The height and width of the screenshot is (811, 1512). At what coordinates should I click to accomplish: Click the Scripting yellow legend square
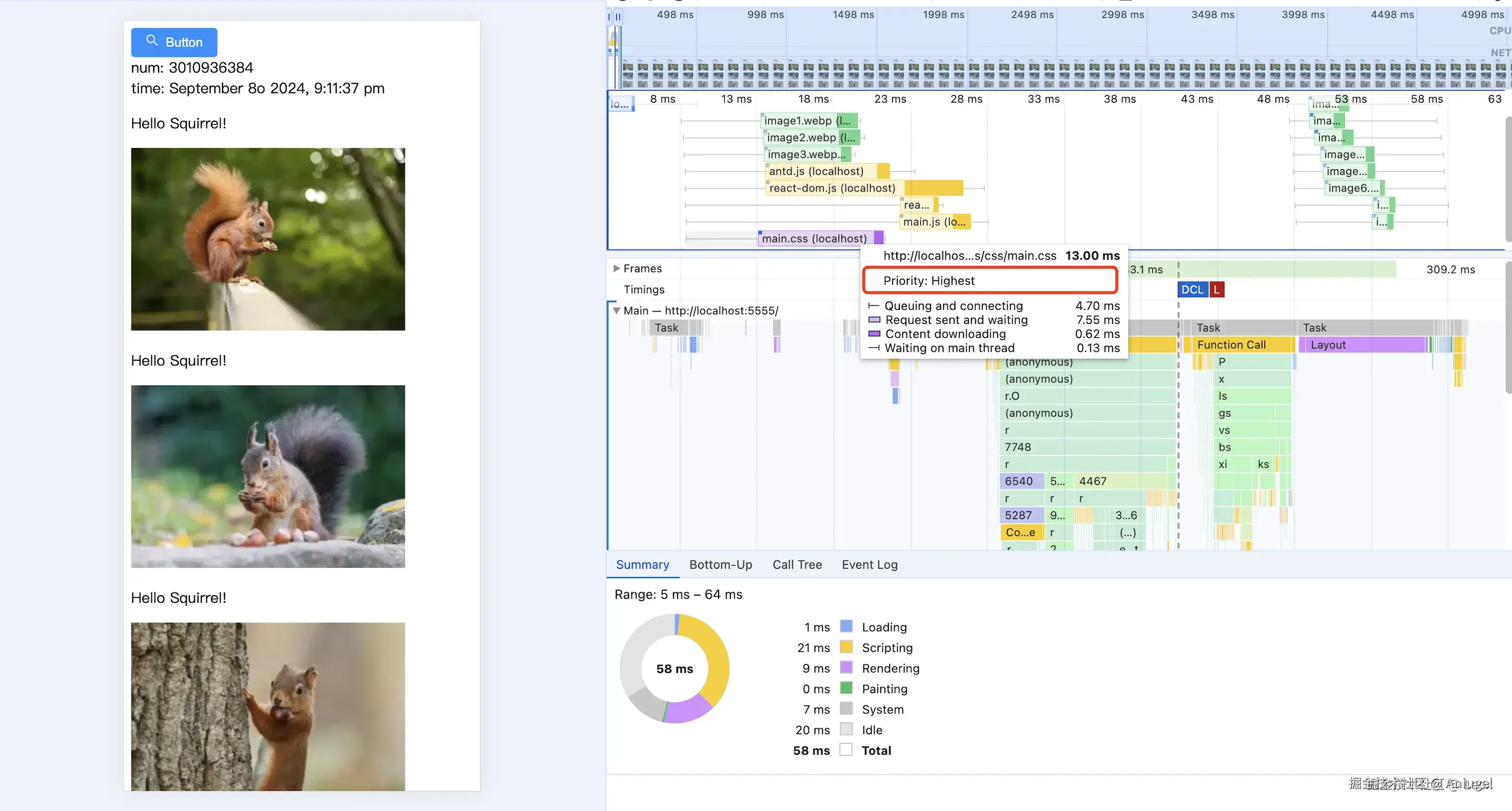pyautogui.click(x=846, y=647)
